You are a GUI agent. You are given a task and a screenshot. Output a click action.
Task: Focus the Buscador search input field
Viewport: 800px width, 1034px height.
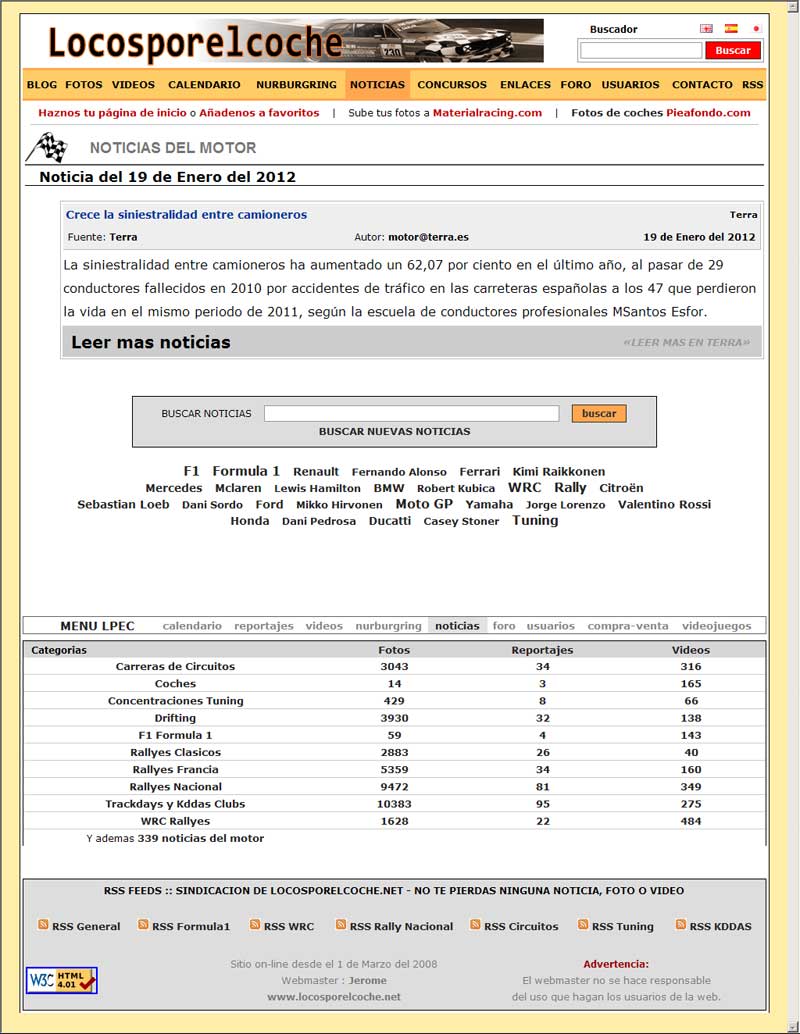pyautogui.click(x=641, y=50)
